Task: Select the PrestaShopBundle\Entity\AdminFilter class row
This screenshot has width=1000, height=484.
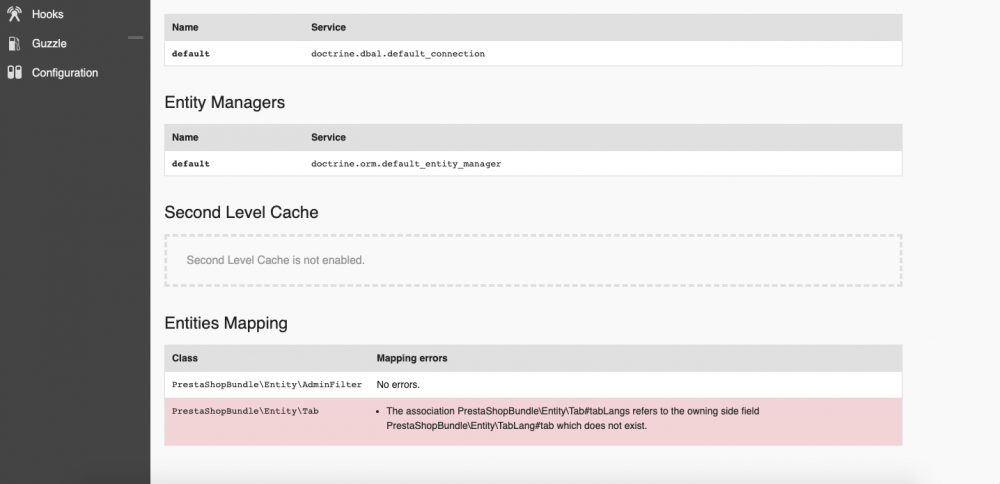Action: click(x=267, y=384)
